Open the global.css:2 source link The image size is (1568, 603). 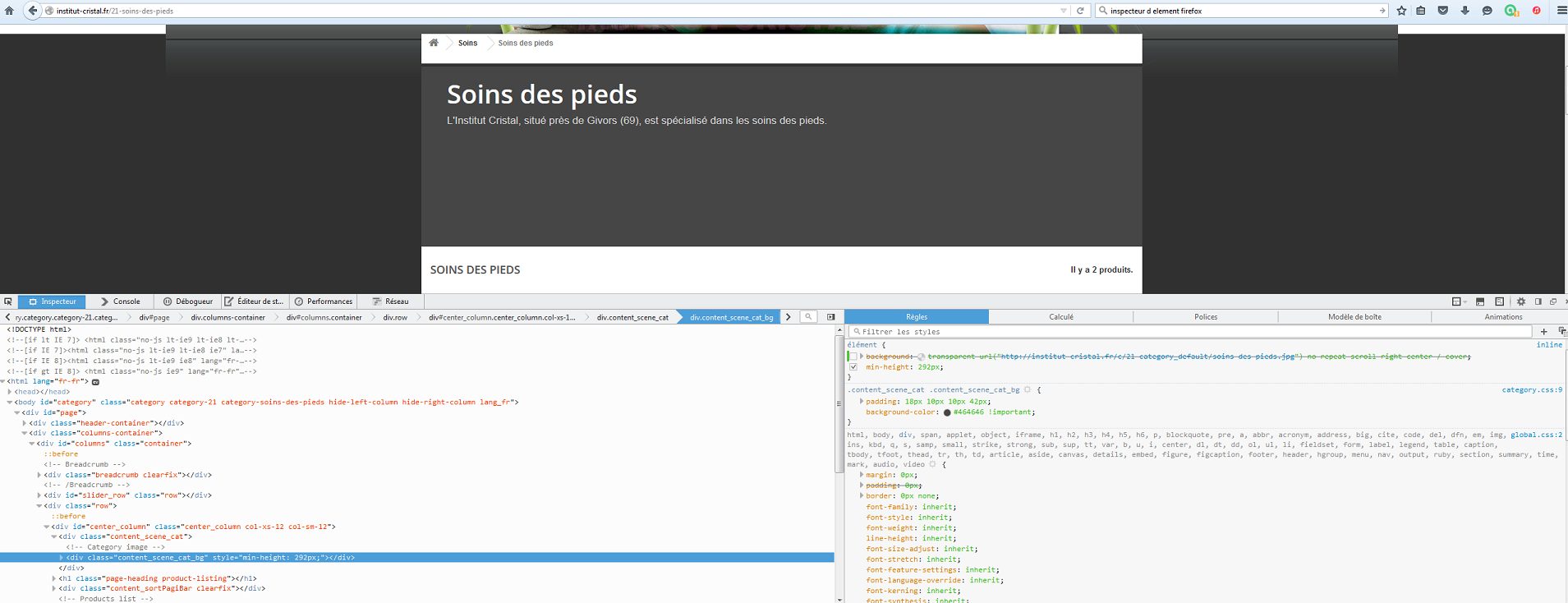[1536, 435]
